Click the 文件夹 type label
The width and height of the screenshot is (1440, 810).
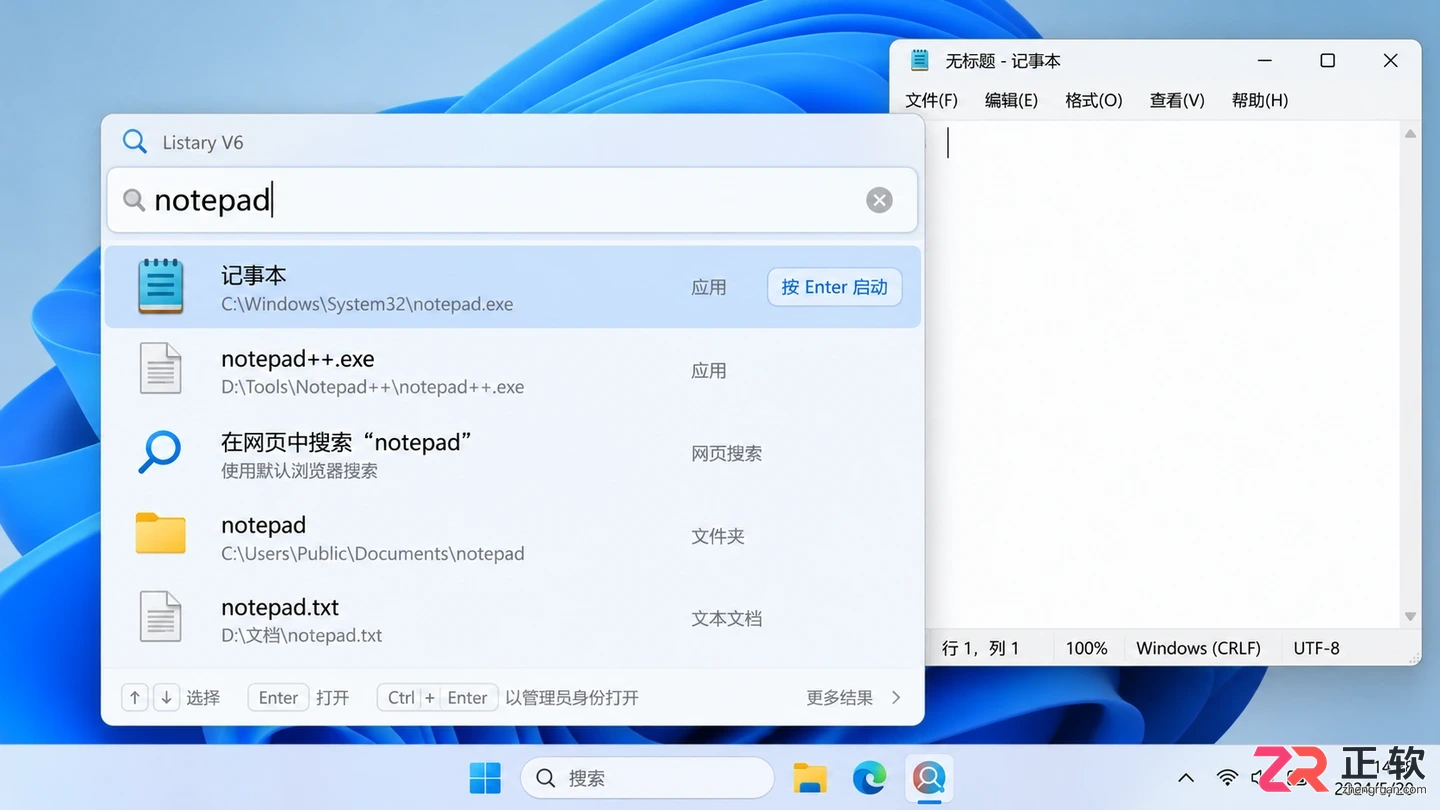(718, 536)
